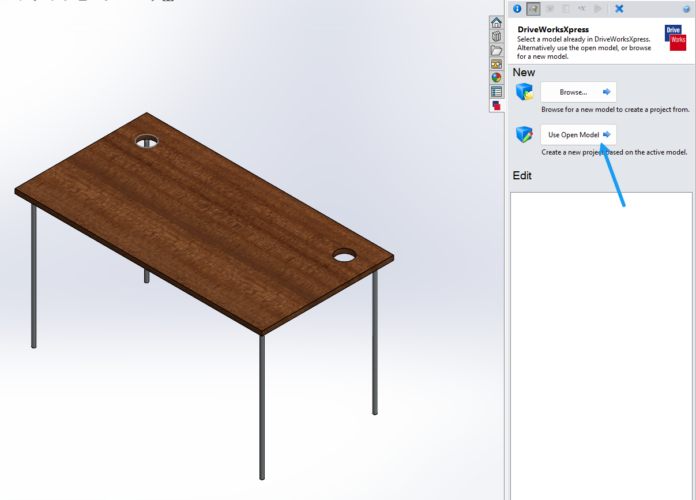Open SOLIDWORKS Resources home tab
Screen dimensions: 696x500
pyautogui.click(x=496, y=22)
